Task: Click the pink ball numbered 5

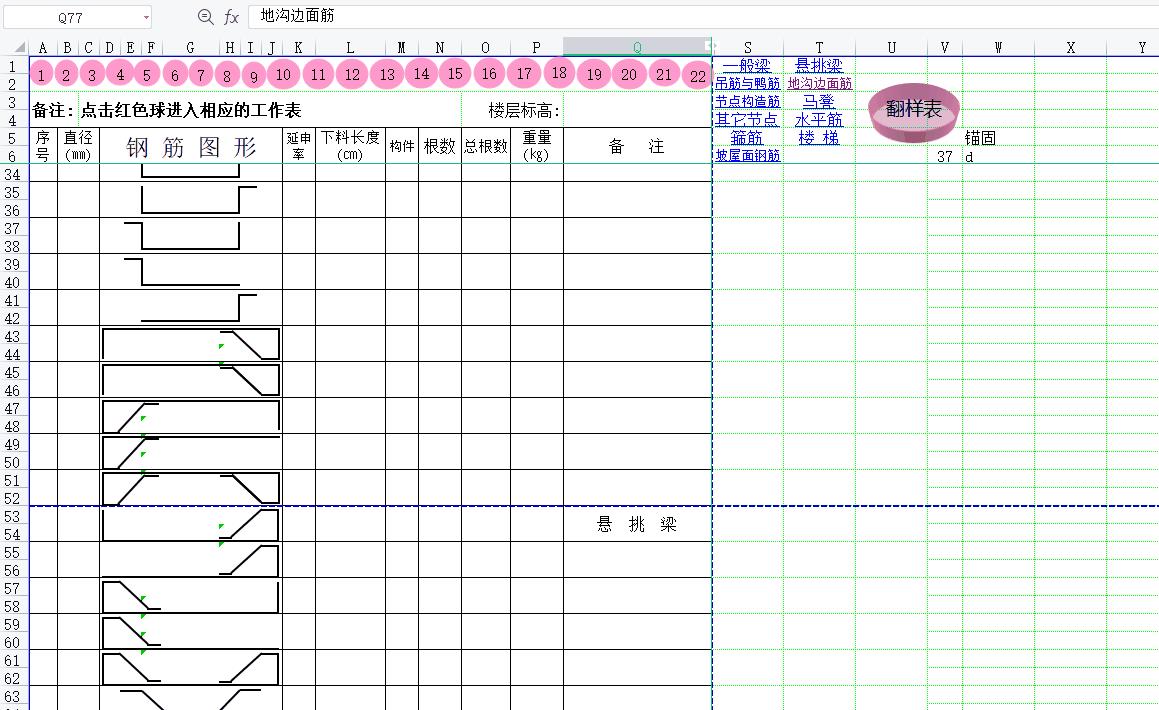Action: 146,75
